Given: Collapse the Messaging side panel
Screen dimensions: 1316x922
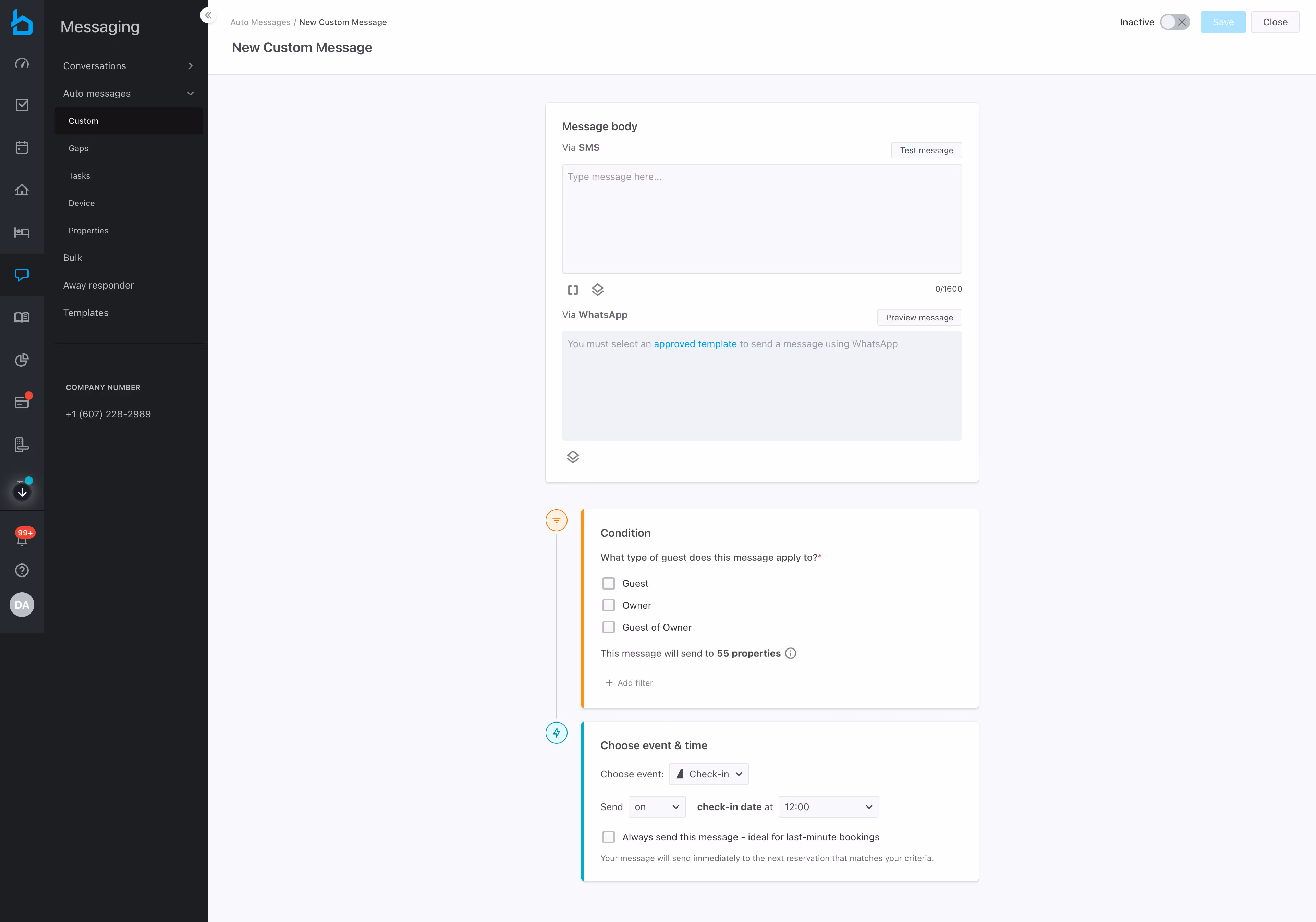Looking at the screenshot, I should [208, 15].
